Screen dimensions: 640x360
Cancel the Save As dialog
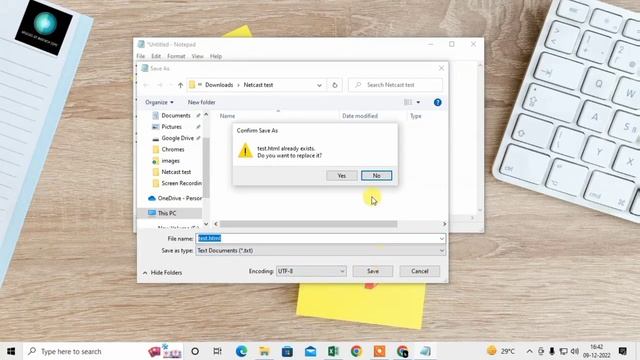point(420,271)
